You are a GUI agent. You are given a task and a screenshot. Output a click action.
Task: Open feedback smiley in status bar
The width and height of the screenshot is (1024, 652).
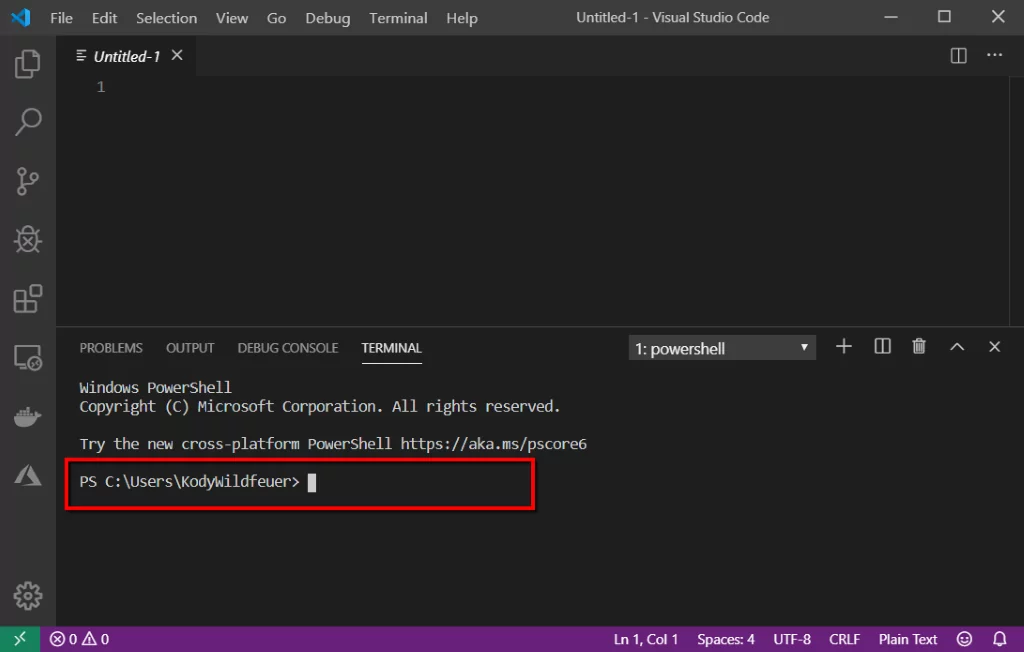[x=964, y=639]
